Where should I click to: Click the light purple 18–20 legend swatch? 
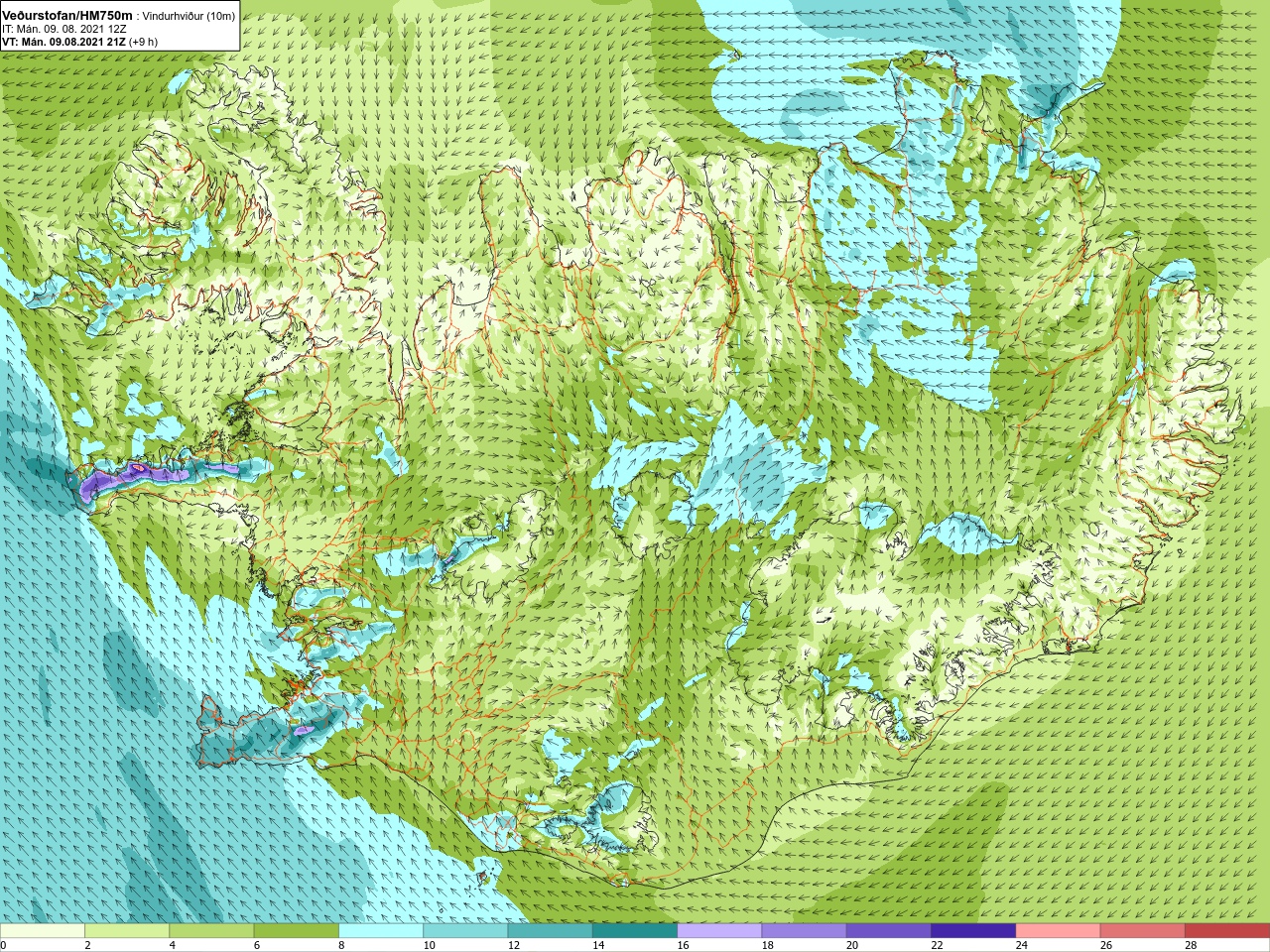click(804, 931)
